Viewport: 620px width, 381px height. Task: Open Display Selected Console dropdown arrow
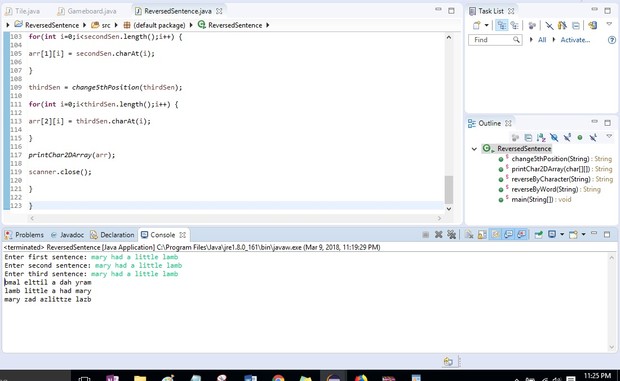[x=562, y=235]
